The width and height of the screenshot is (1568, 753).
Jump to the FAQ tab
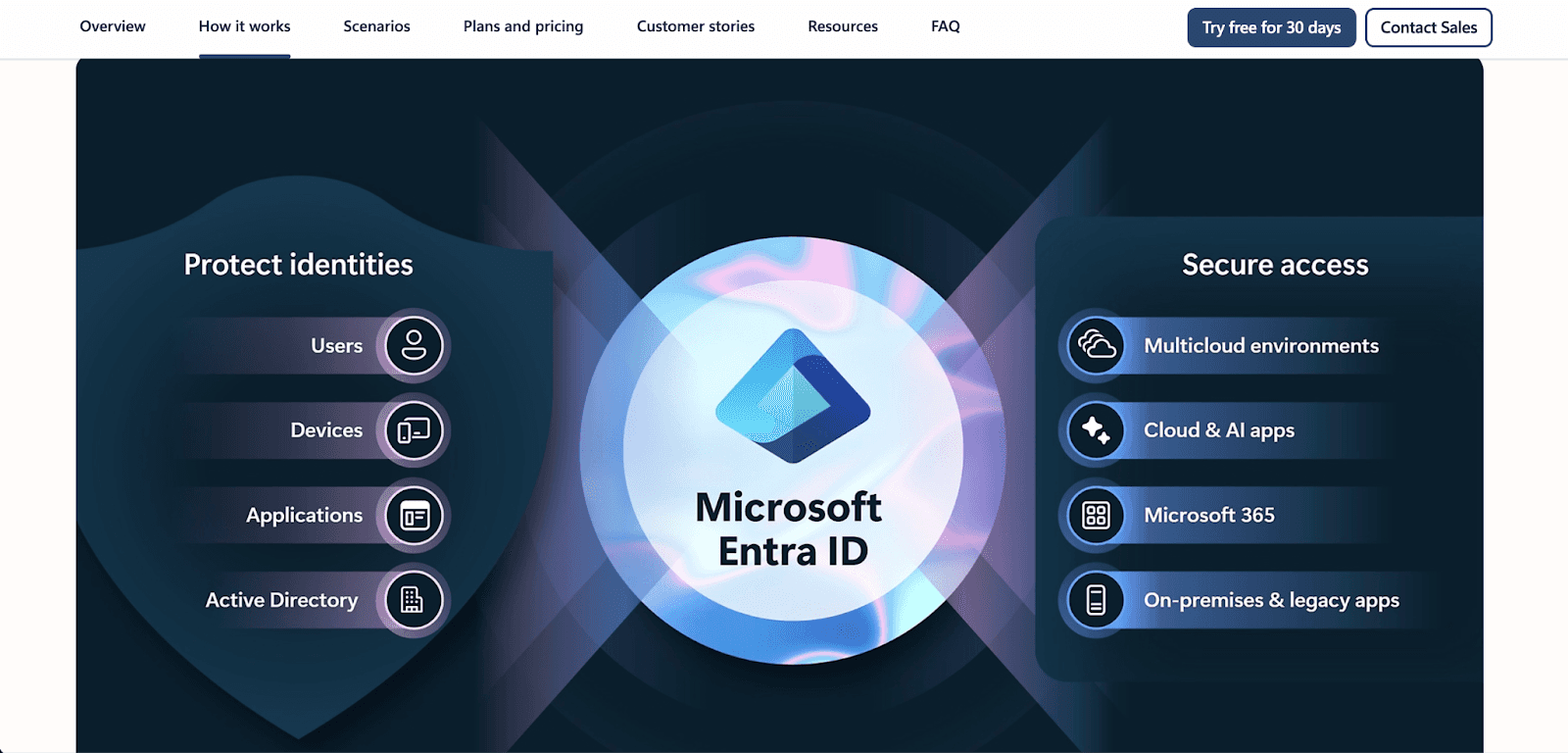[946, 26]
